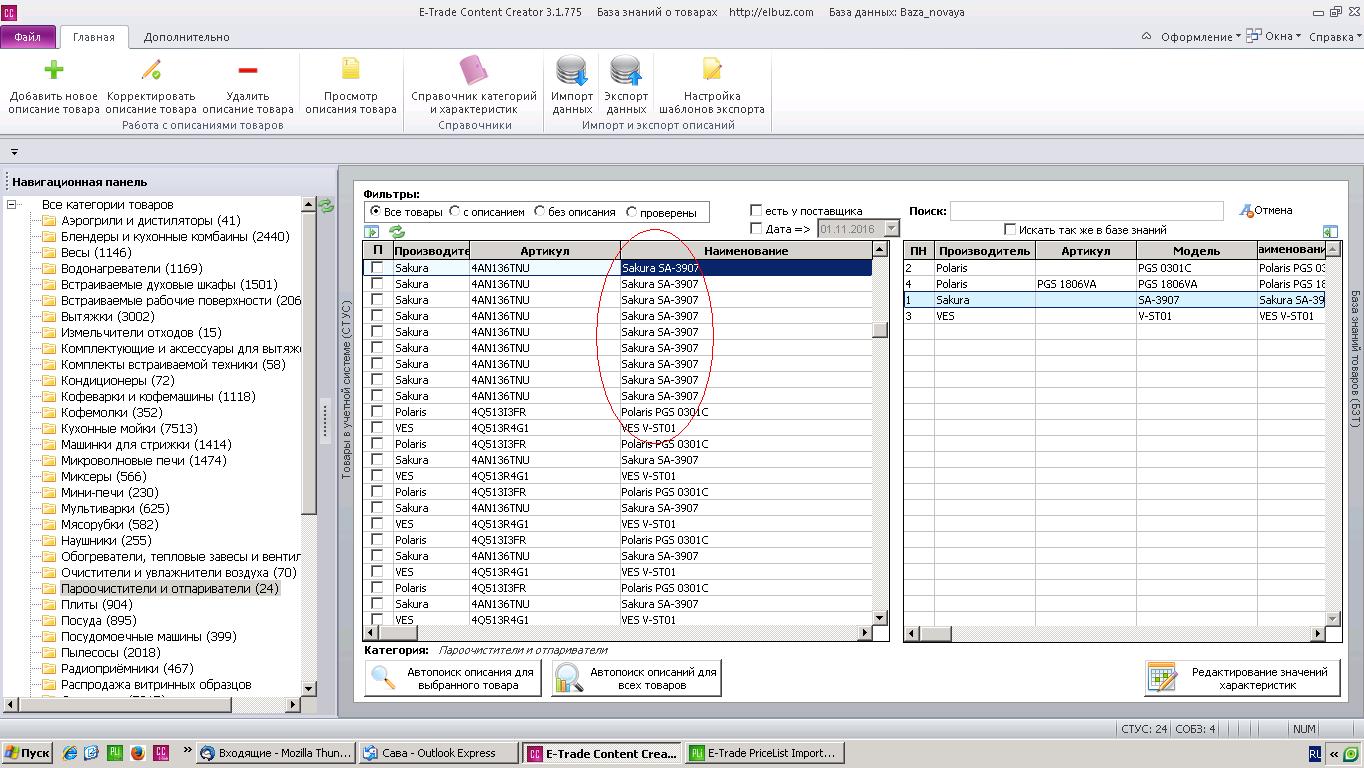Click the 'Экспорт данных' database icon
The height and width of the screenshot is (768, 1364).
[626, 70]
